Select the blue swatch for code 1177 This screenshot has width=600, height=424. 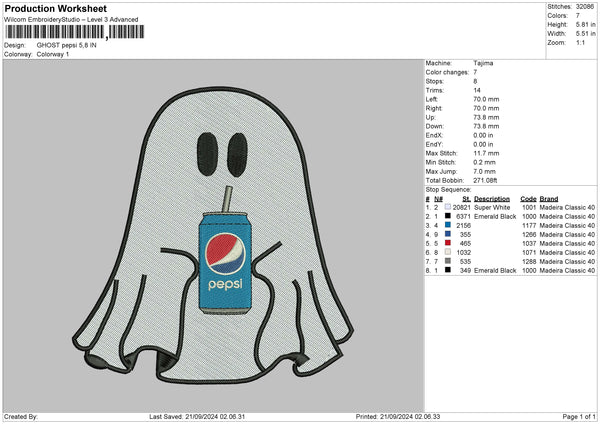pos(448,224)
